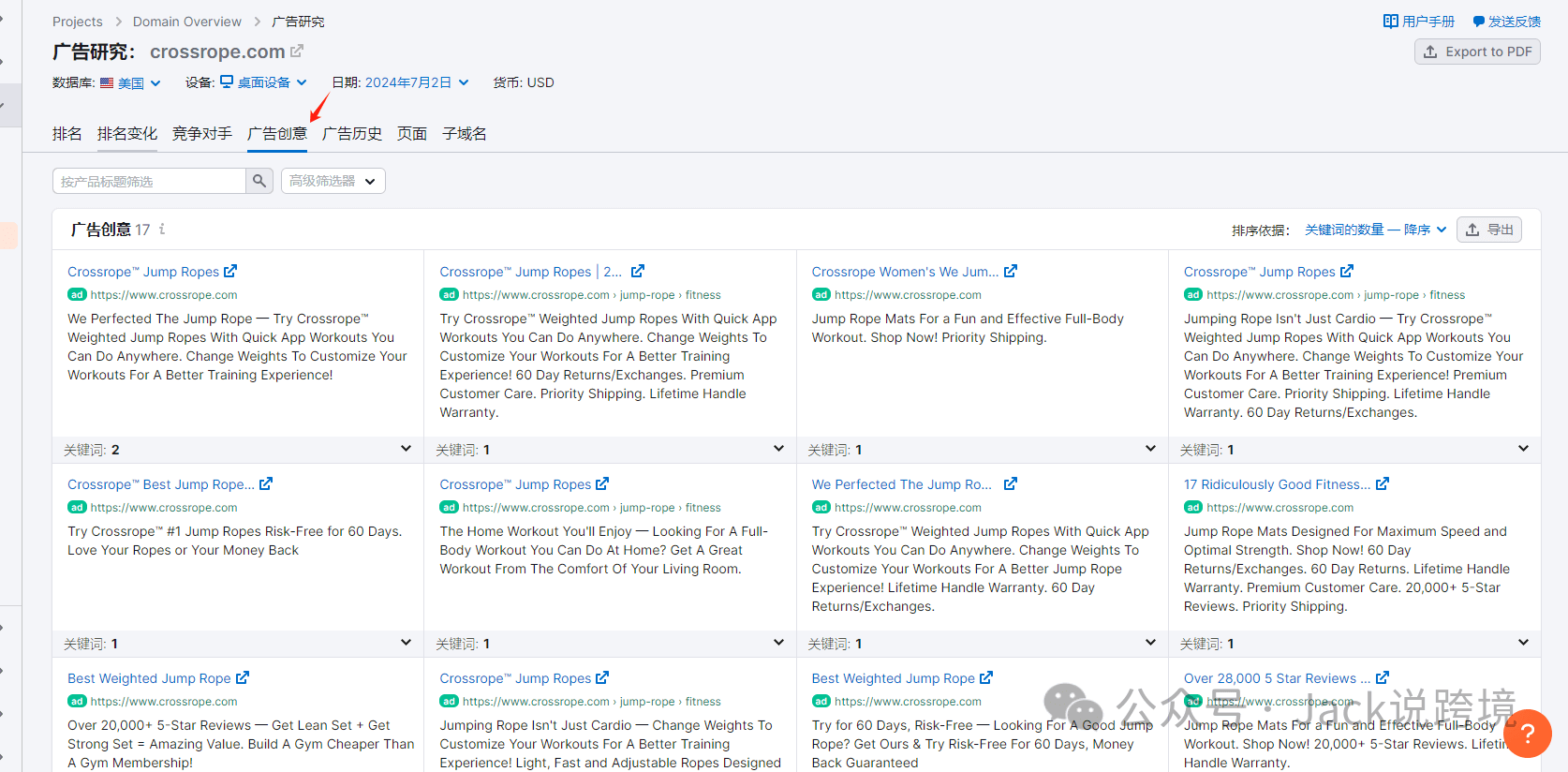Click the 发送反馈 chat bubble icon
Viewport: 1568px width, 772px height.
tap(1479, 22)
